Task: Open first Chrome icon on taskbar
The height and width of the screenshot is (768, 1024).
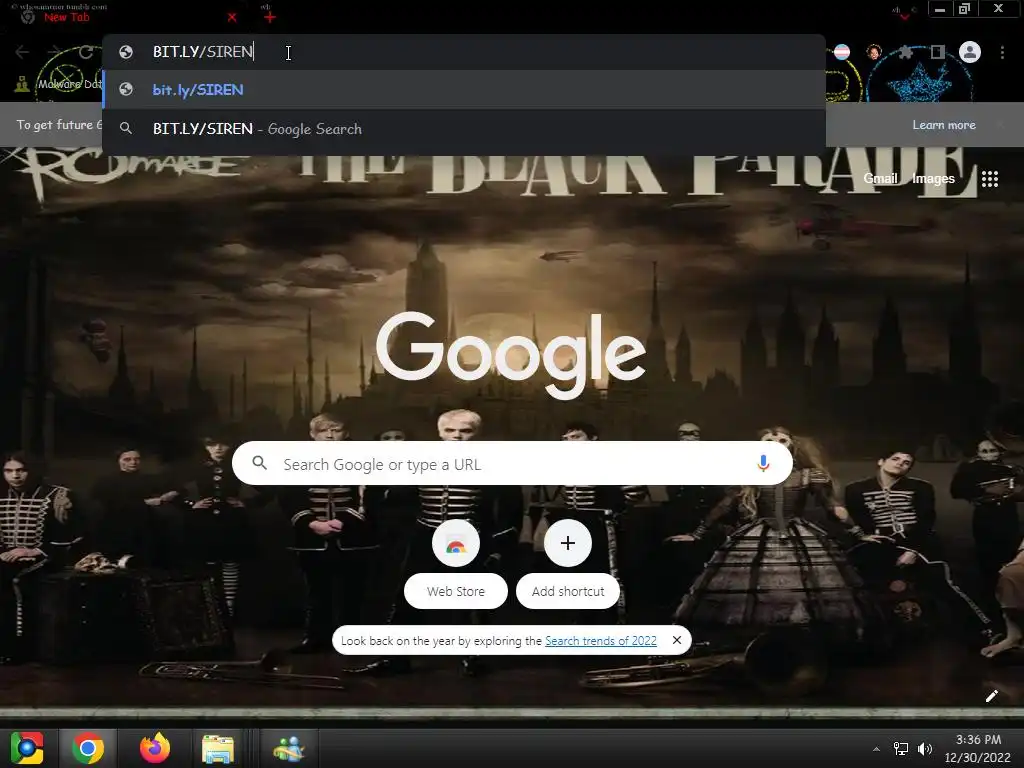Action: click(27, 748)
